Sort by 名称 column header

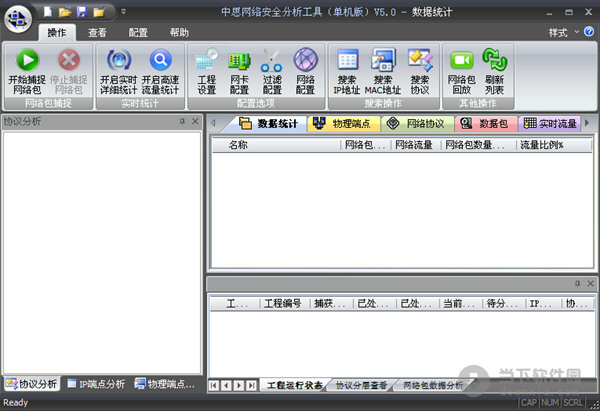(x=276, y=145)
